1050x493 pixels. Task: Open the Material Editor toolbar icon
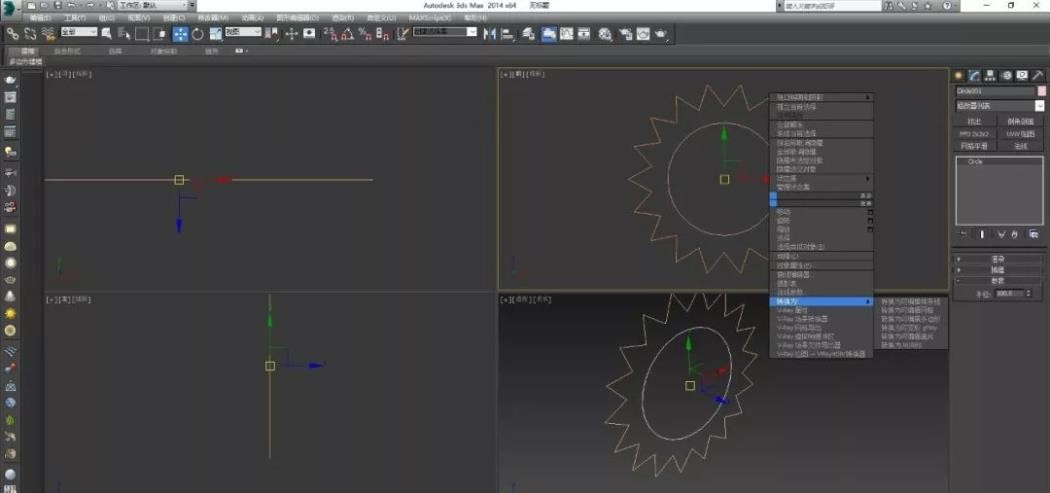pyautogui.click(x=606, y=33)
